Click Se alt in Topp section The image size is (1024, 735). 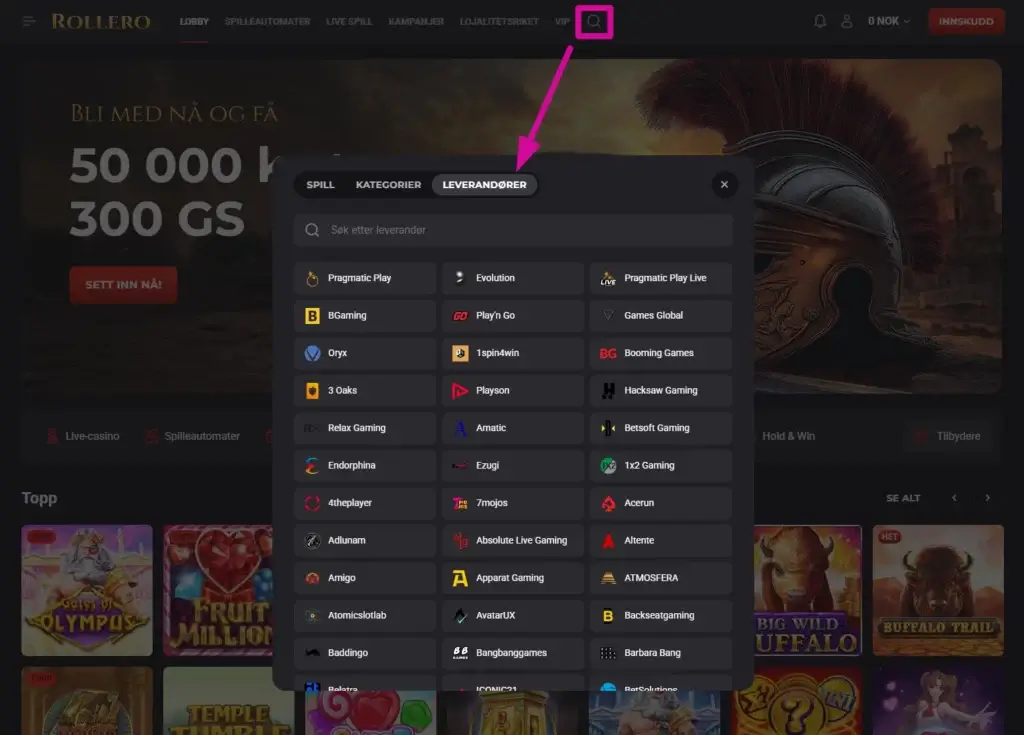(903, 498)
